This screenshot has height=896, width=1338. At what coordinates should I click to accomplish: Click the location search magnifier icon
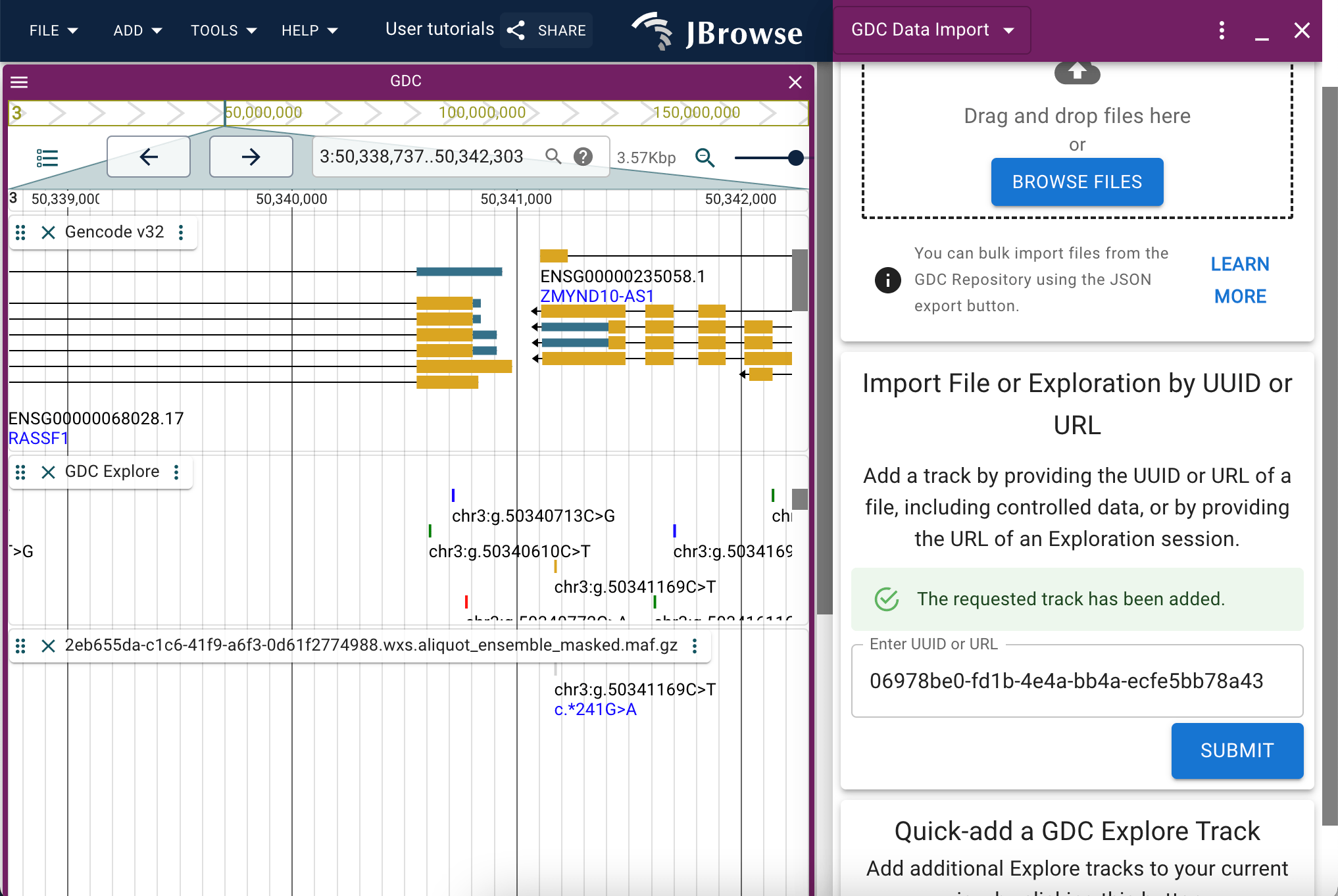click(x=553, y=156)
